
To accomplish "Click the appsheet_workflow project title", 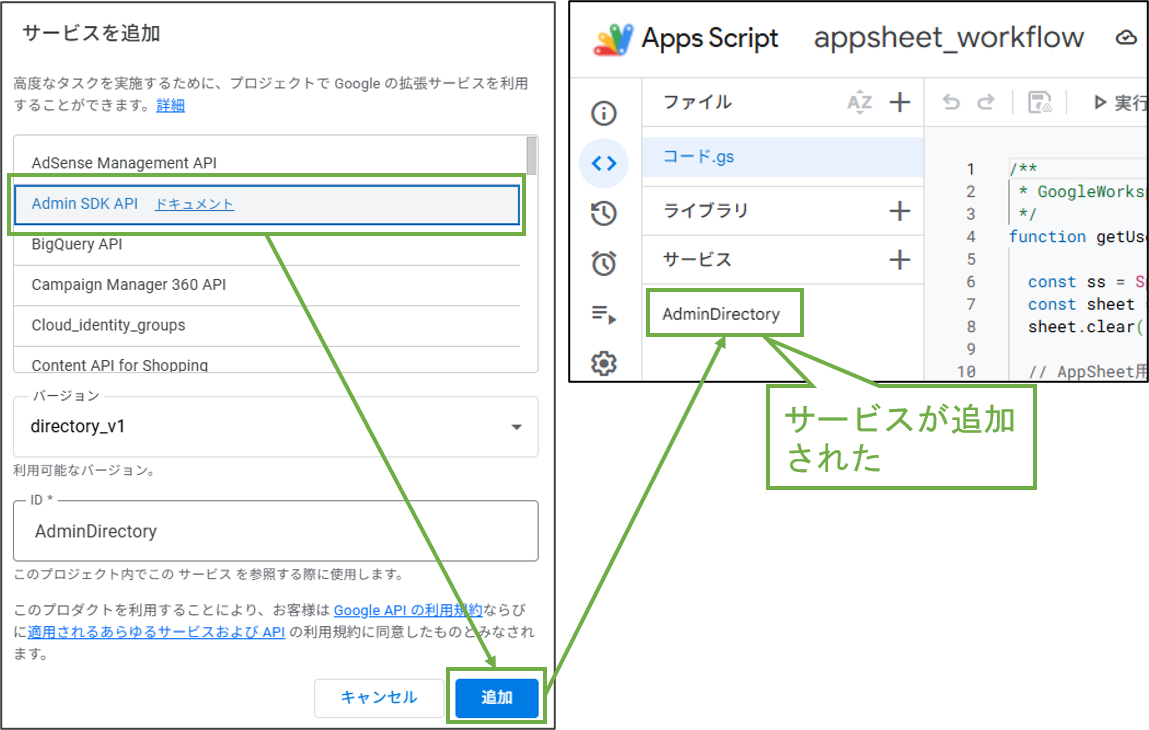I will click(x=949, y=37).
